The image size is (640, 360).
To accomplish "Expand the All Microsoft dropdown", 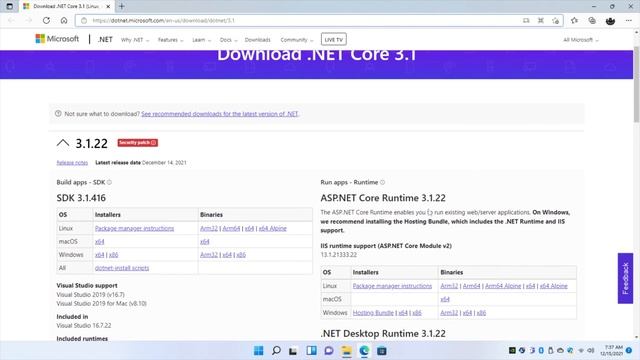I will [x=581, y=40].
